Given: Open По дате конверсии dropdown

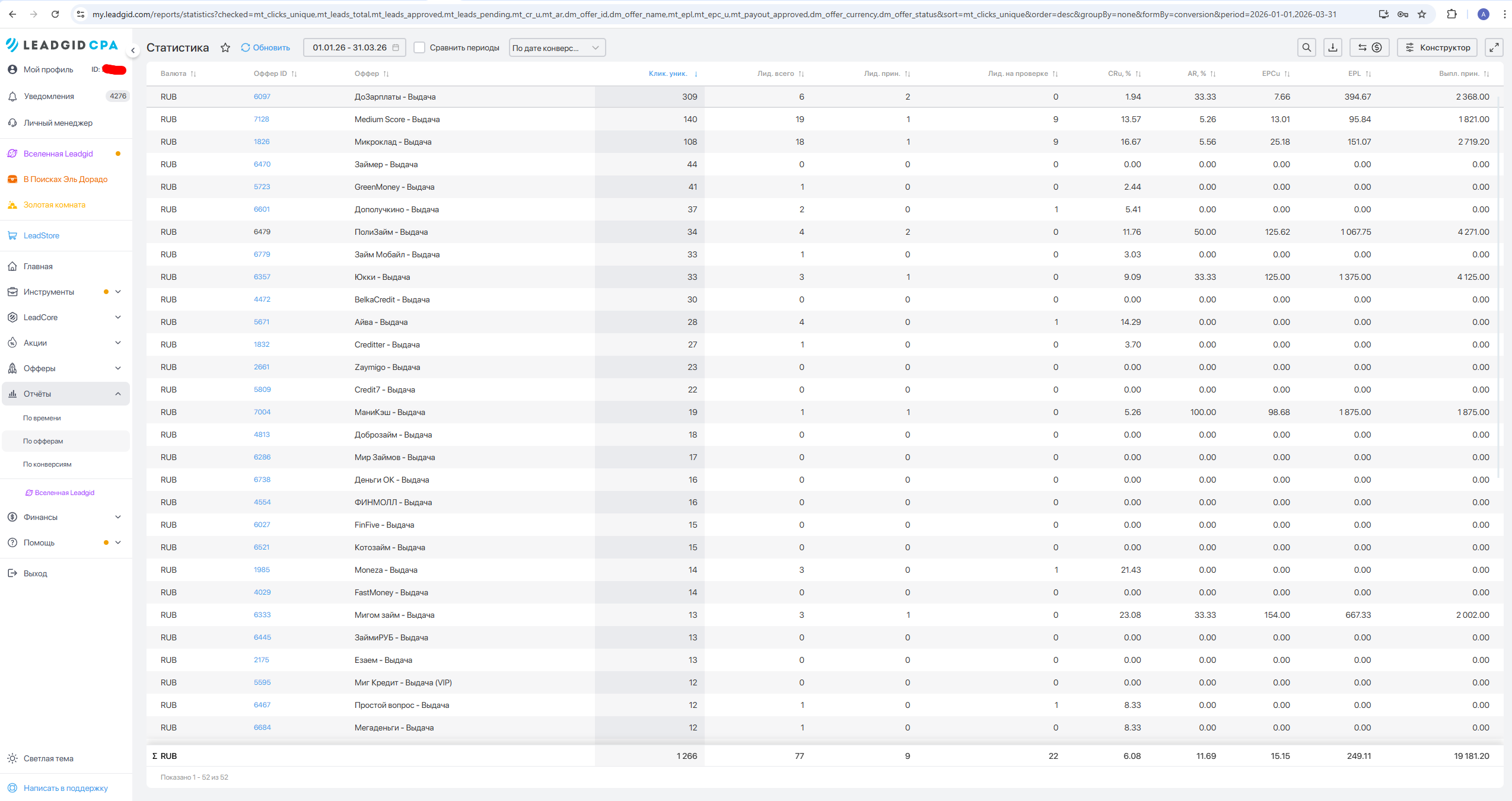Looking at the screenshot, I should pyautogui.click(x=556, y=47).
